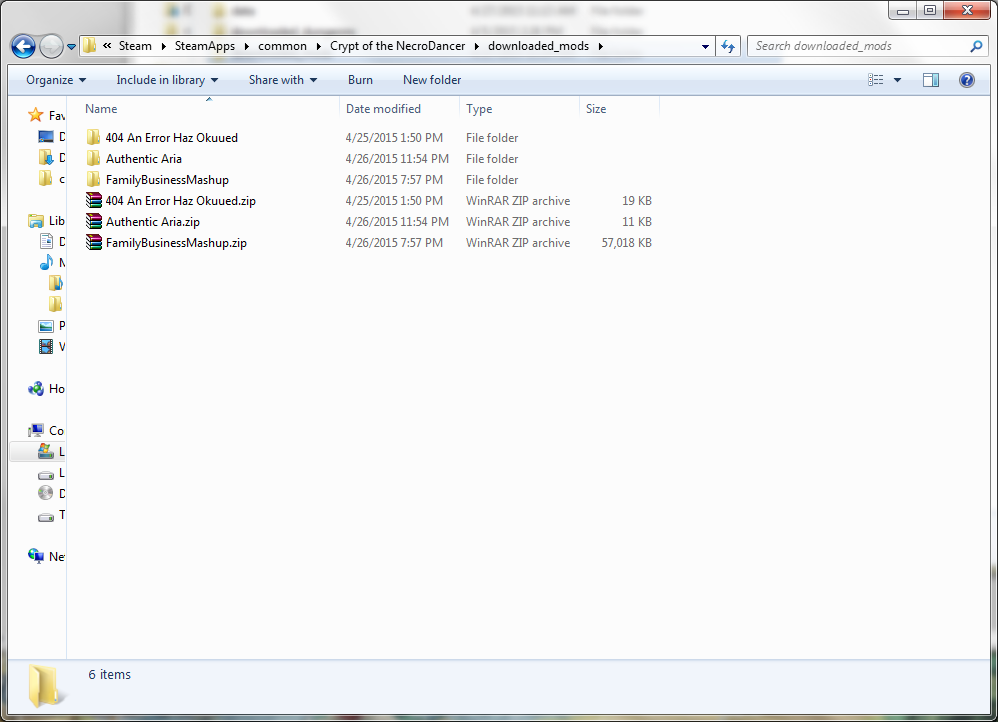Open the Downloads favorite folder icon
The width and height of the screenshot is (998, 722).
(x=46, y=157)
